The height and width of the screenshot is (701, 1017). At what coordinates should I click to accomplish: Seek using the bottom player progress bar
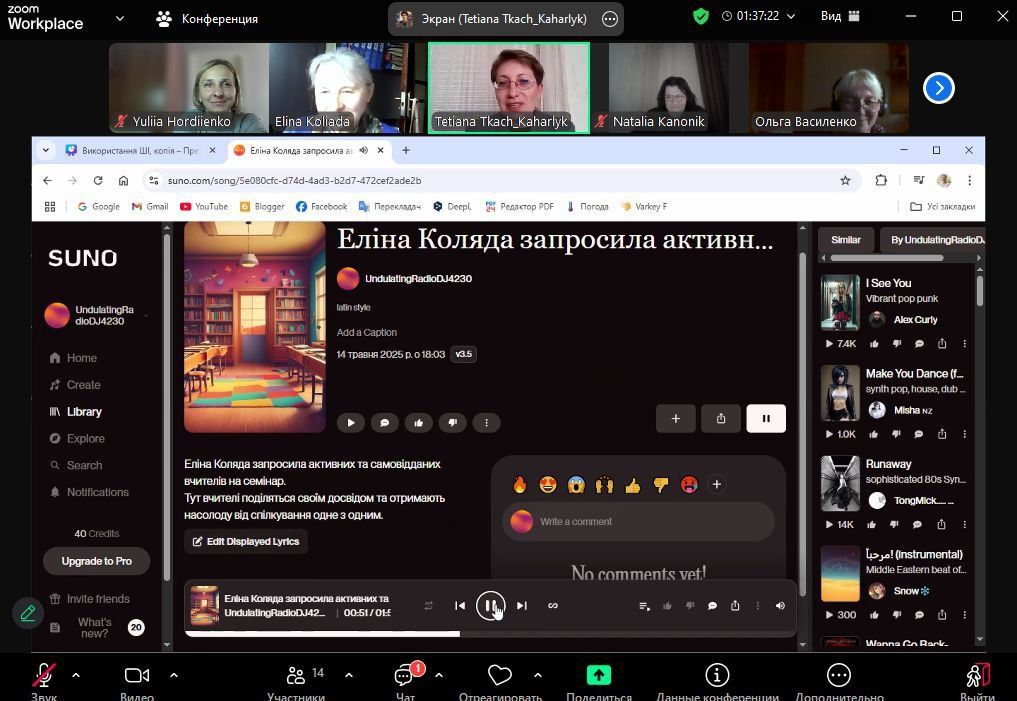[490, 634]
